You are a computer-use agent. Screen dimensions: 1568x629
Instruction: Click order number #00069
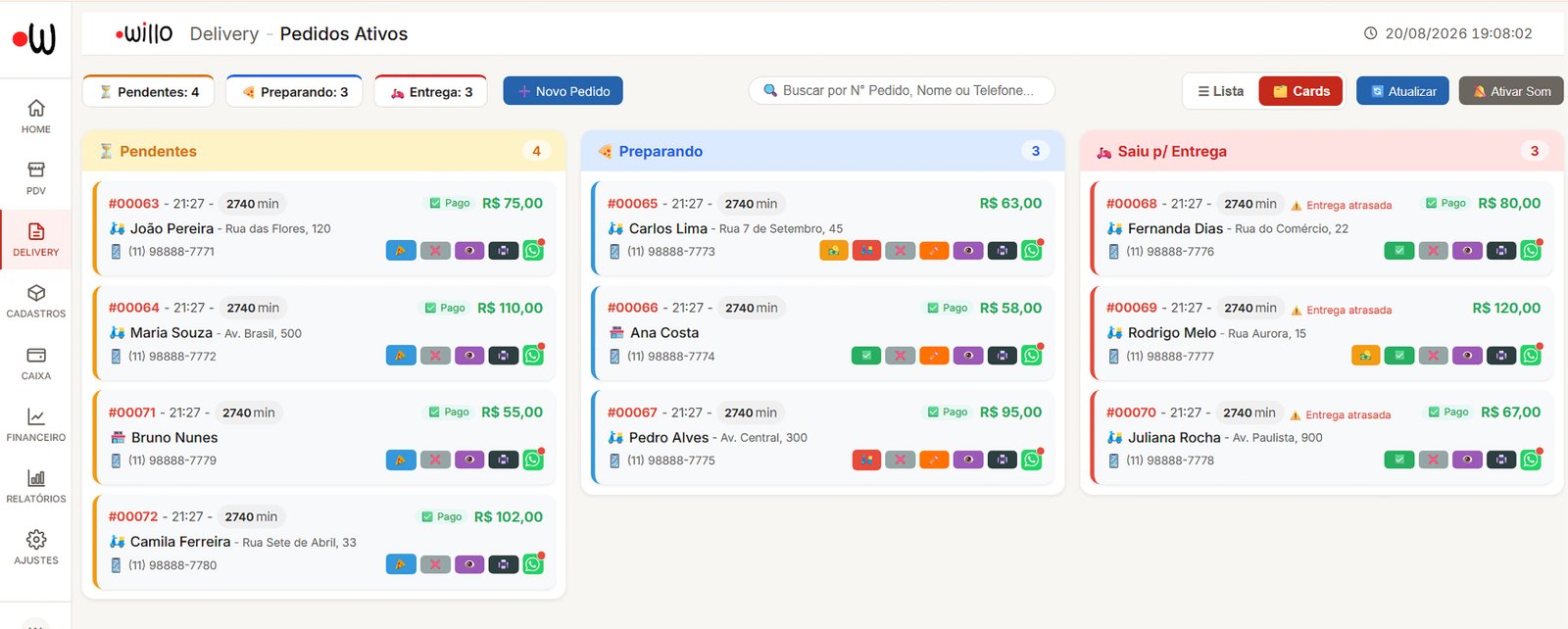click(1131, 308)
